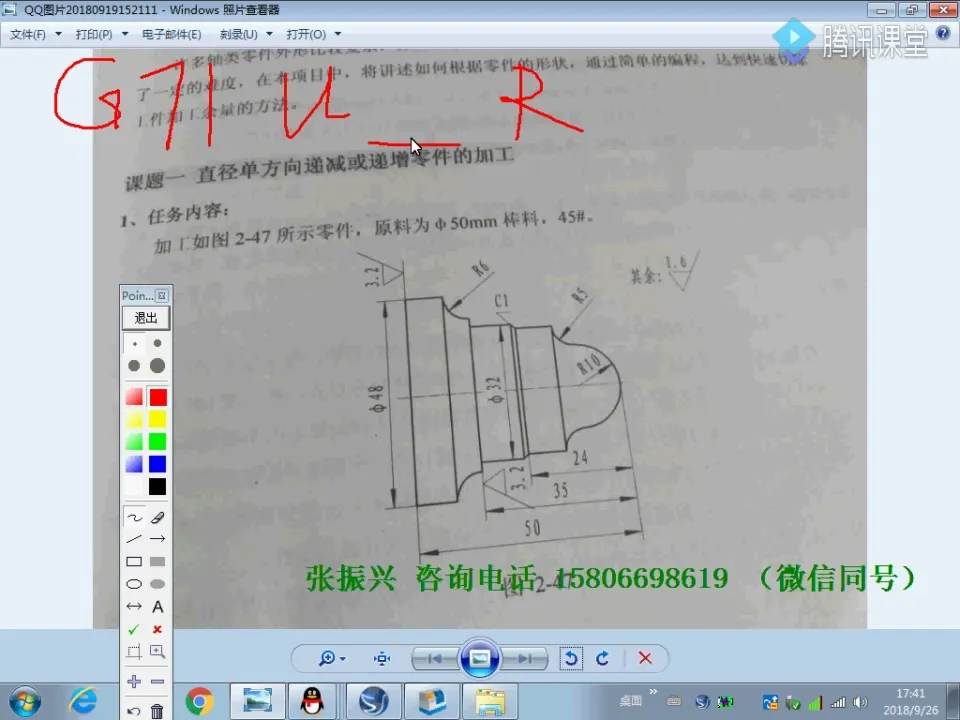960x720 pixels.
Task: Select the blue color swatch
Action: [158, 463]
